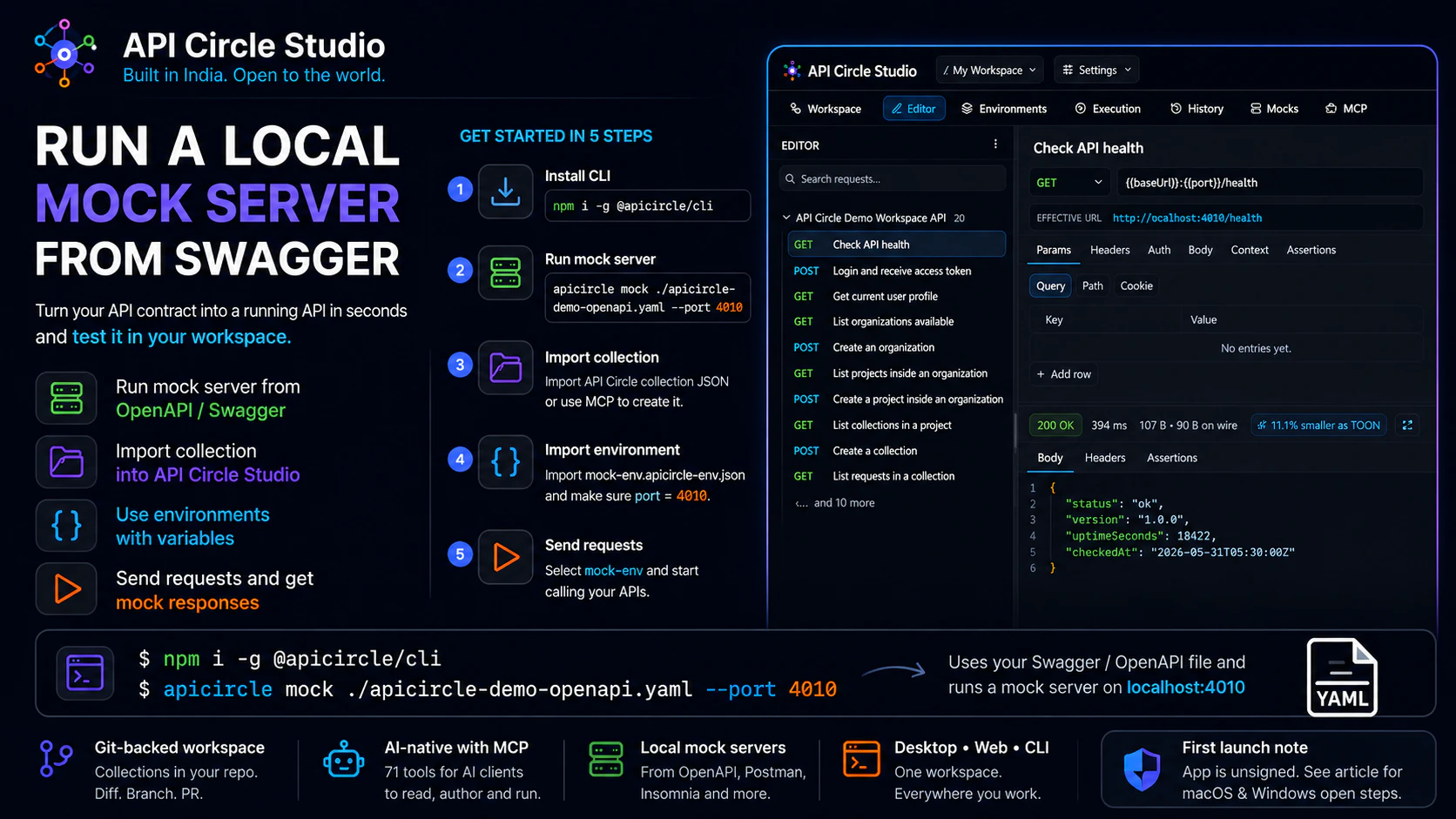
Task: Click the 200 OK status badge
Action: [1055, 425]
